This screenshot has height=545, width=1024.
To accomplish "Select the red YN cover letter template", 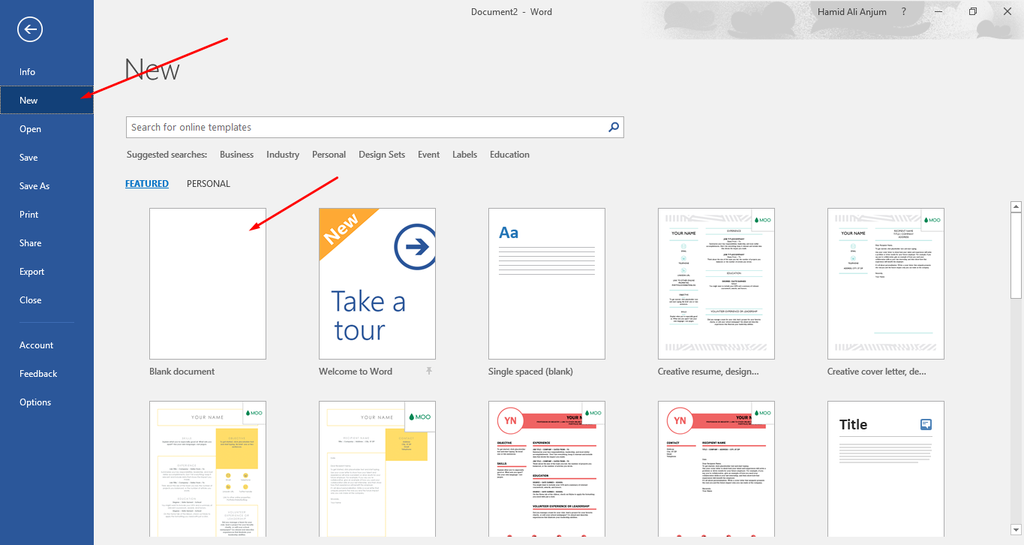I will click(x=716, y=469).
